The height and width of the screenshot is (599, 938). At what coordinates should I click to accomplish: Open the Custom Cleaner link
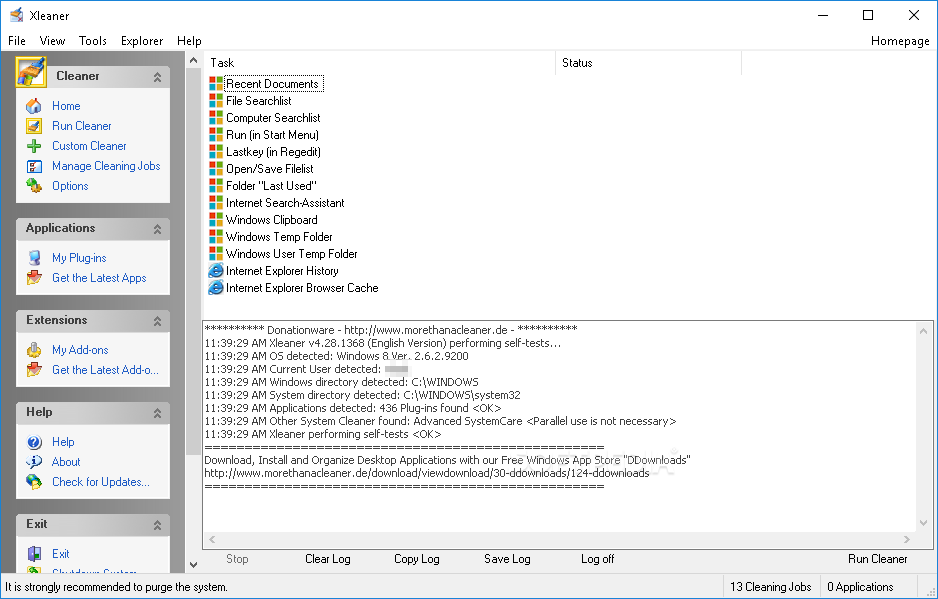89,146
